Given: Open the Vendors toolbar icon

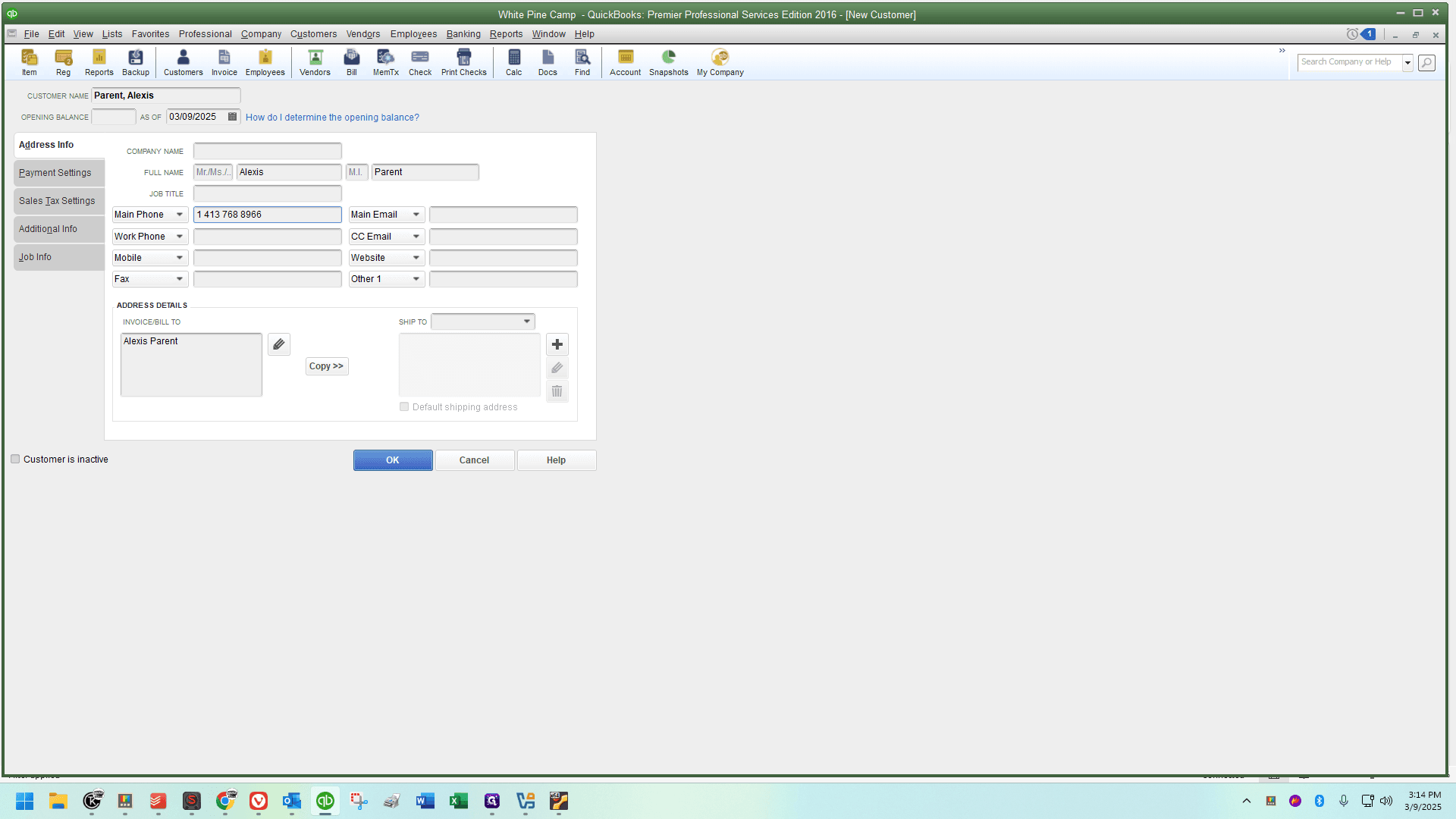Looking at the screenshot, I should pyautogui.click(x=315, y=62).
